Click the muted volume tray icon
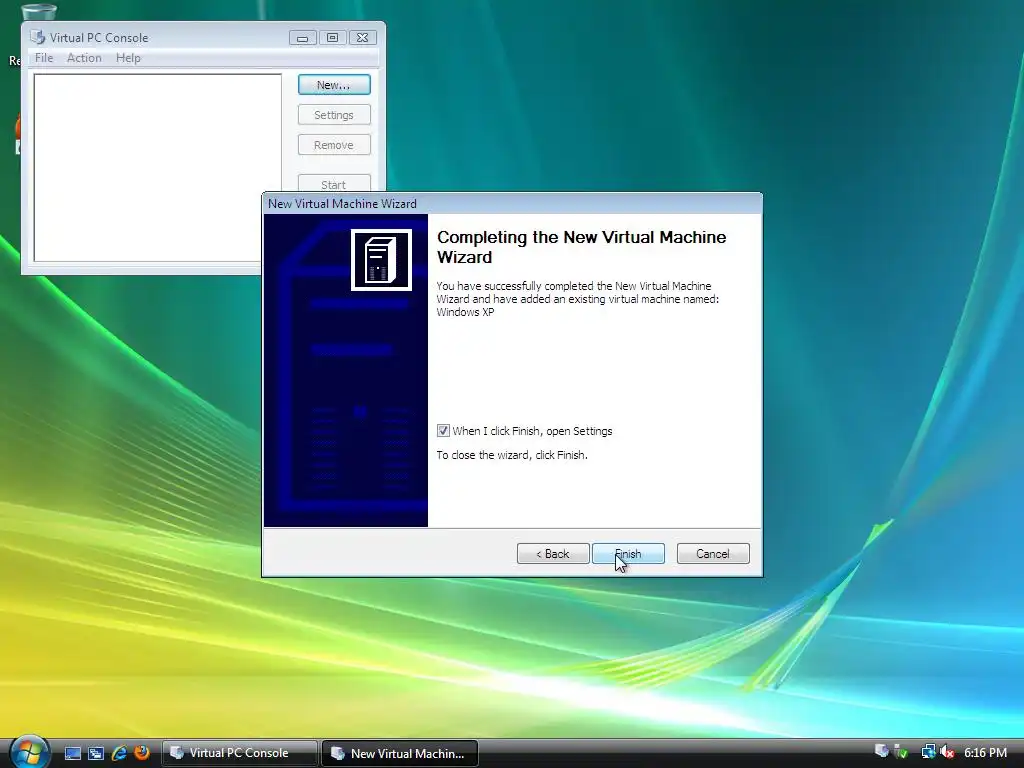 947,752
